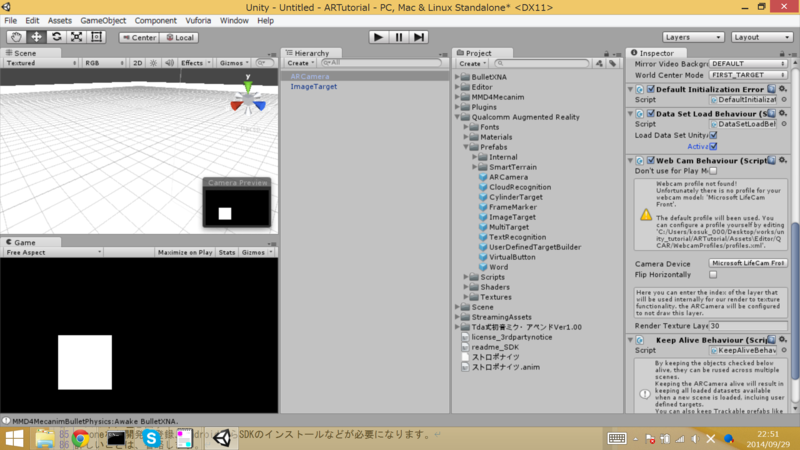Toggle Stats overlay in Game view
This screenshot has width=800, height=450.
[x=227, y=253]
